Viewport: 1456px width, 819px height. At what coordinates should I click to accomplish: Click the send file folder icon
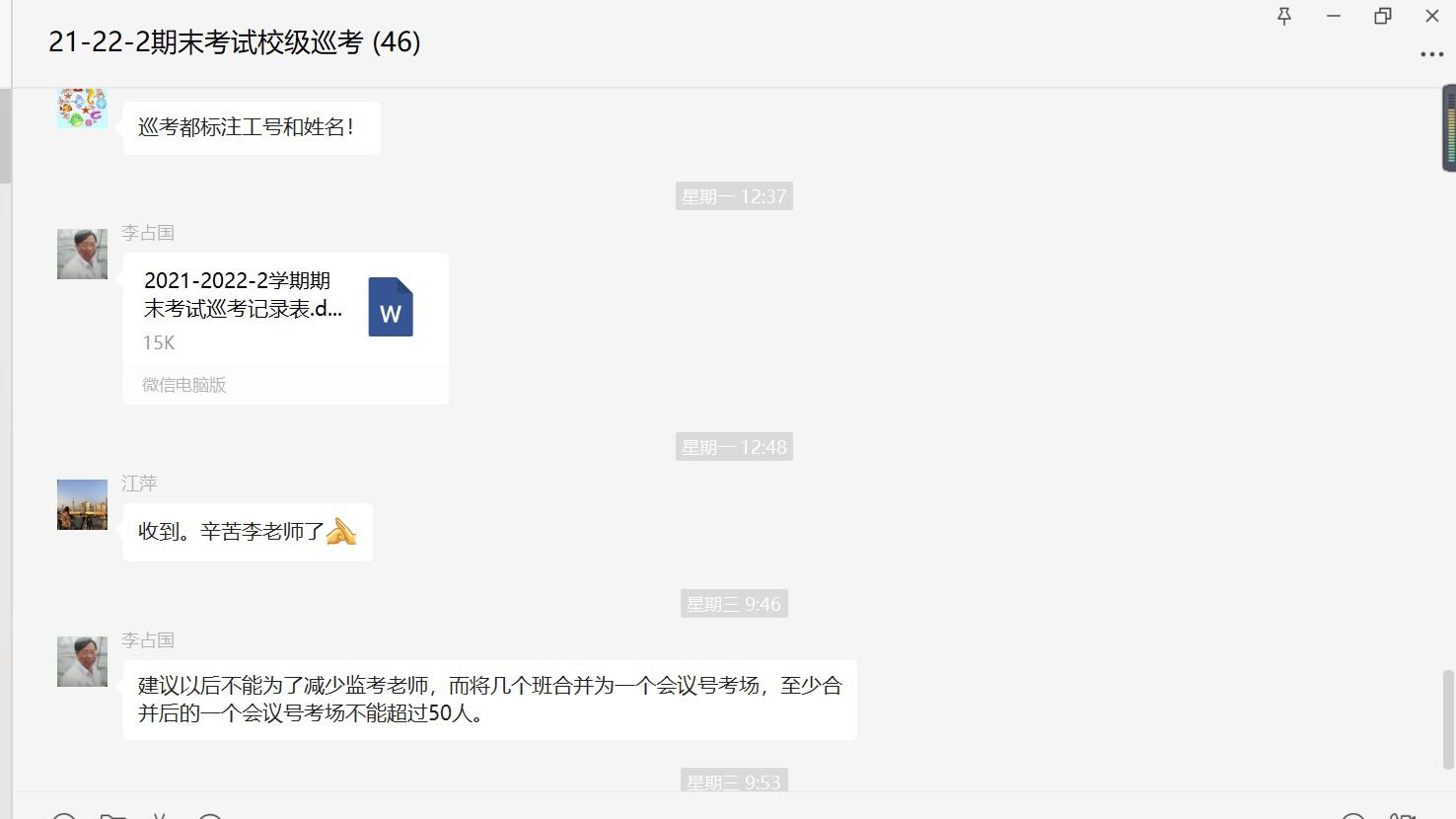[113, 815]
